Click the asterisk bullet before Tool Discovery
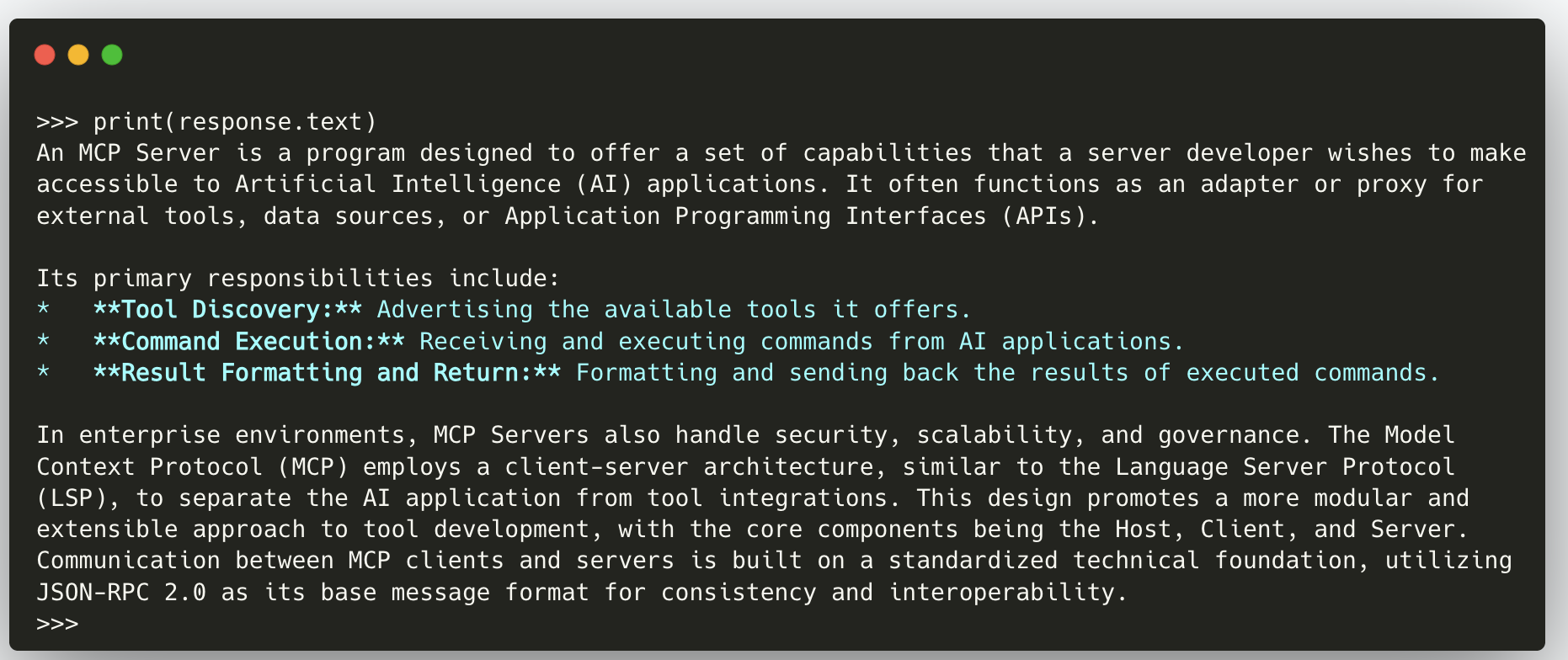Screen dimensions: 1568x660 pos(43,310)
